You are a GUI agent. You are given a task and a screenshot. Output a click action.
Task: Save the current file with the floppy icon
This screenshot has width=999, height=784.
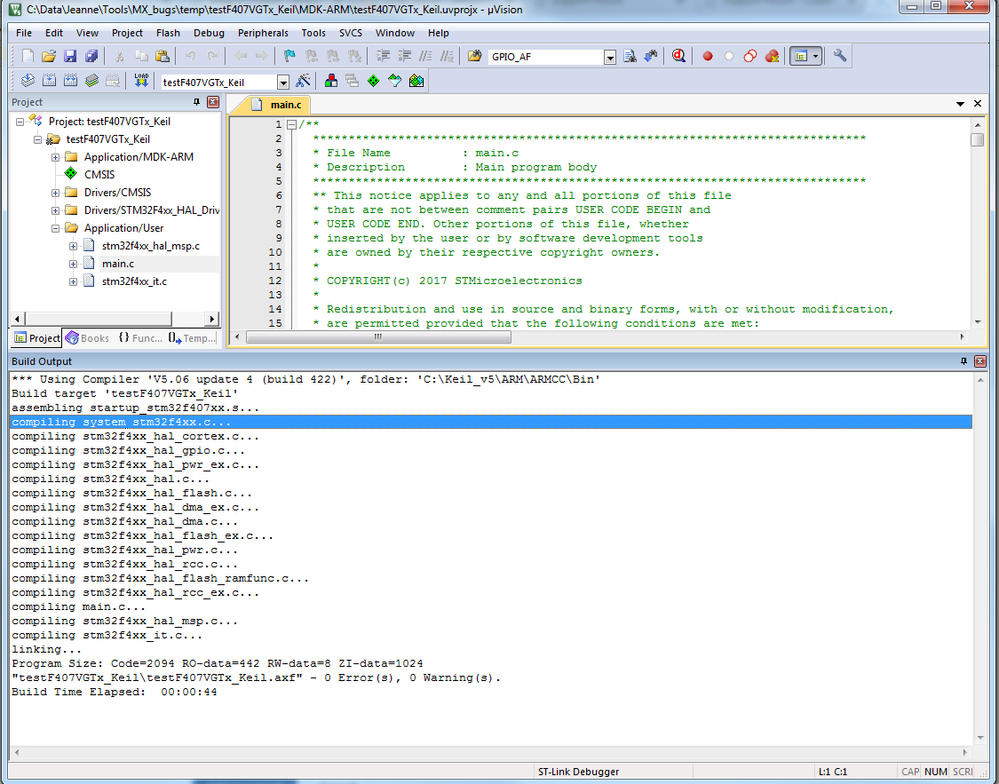tap(70, 56)
